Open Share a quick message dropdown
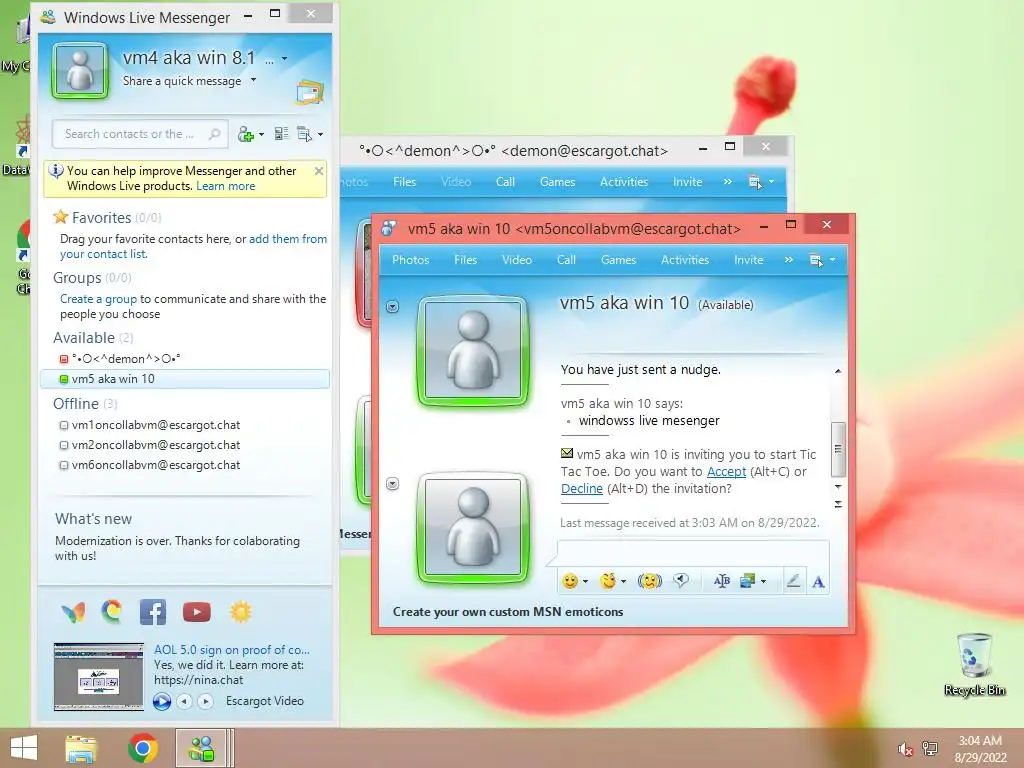Viewport: 1024px width, 768px height. coord(253,80)
